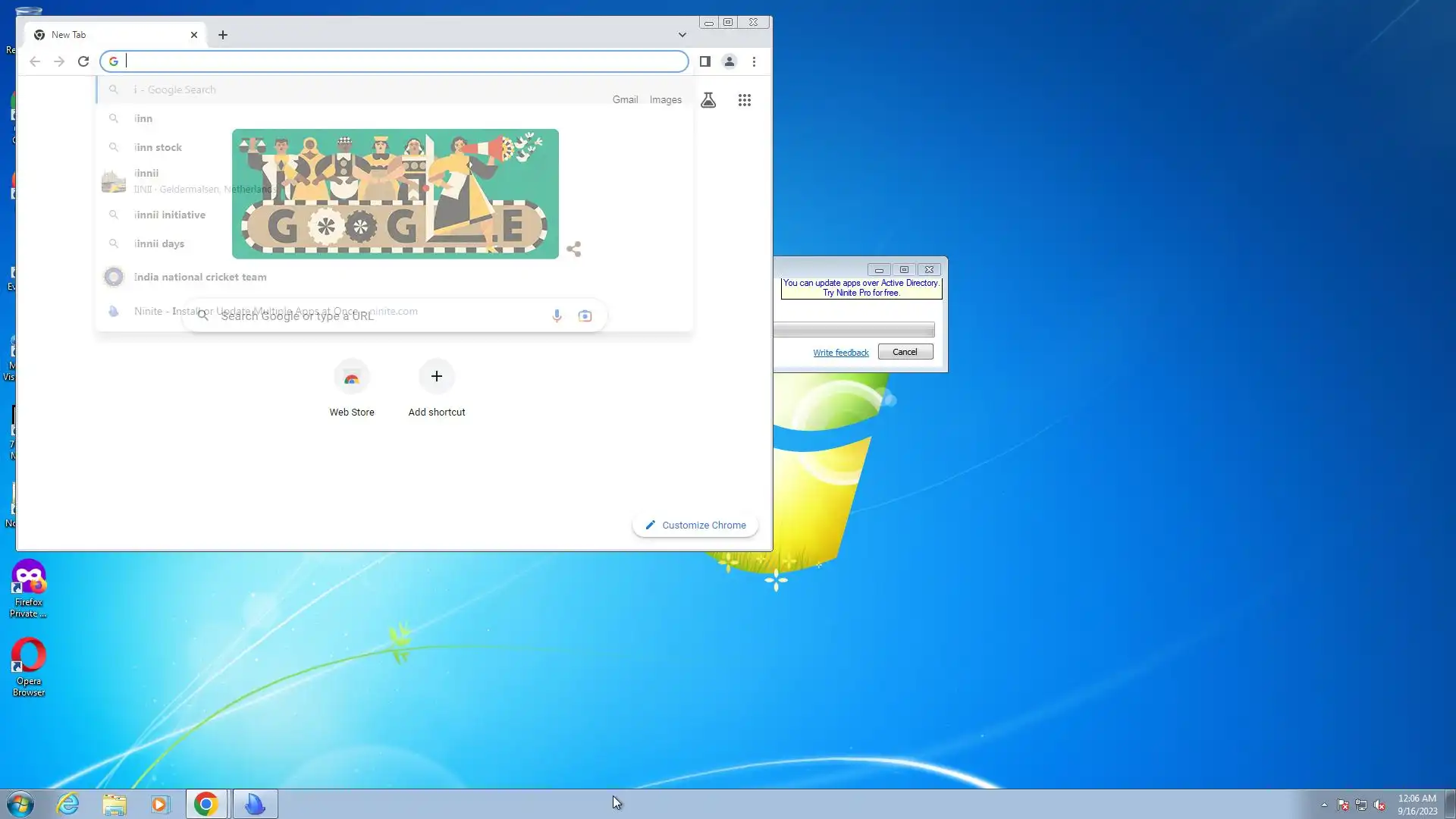Viewport: 1456px width, 819px height.
Task: Open the Google apps grid
Action: [x=744, y=100]
